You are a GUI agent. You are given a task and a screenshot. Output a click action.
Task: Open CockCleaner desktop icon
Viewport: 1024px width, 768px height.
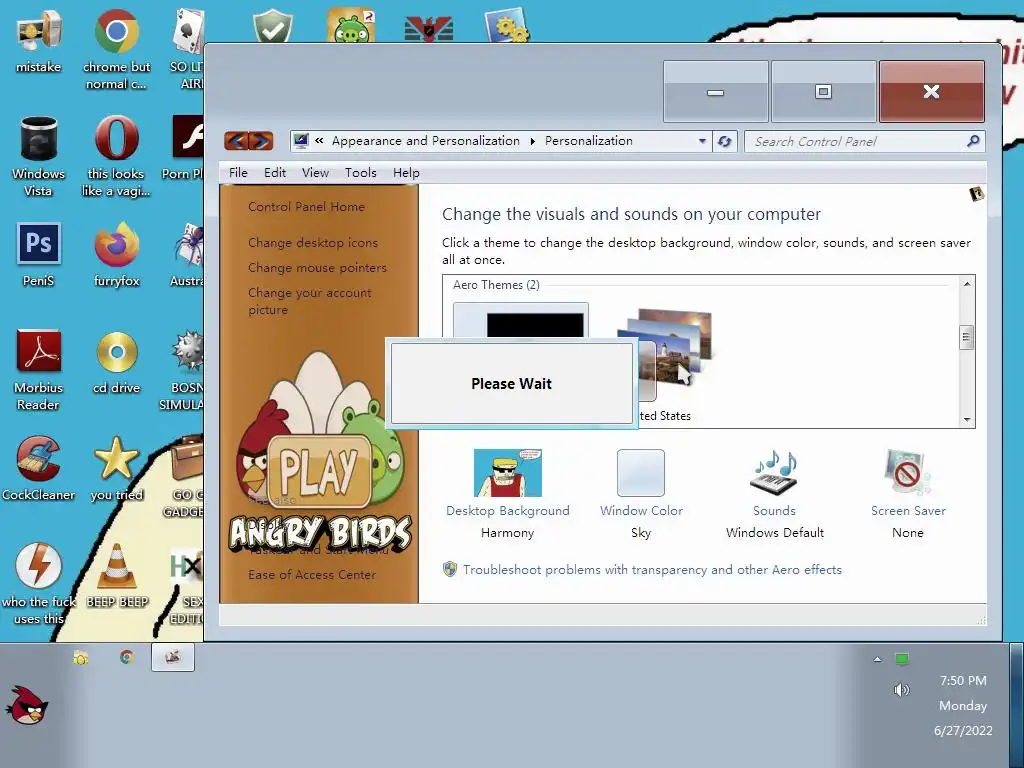click(x=38, y=469)
